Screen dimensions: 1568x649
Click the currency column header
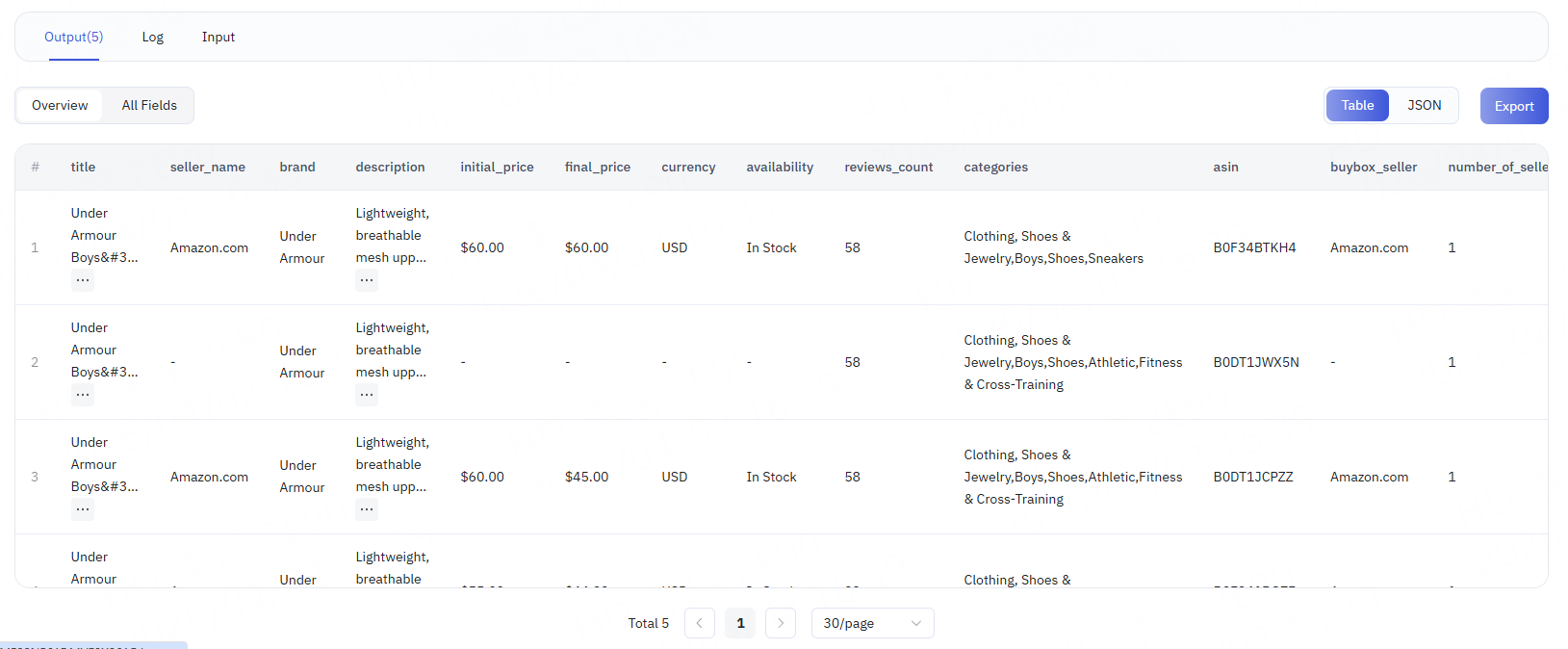688,167
